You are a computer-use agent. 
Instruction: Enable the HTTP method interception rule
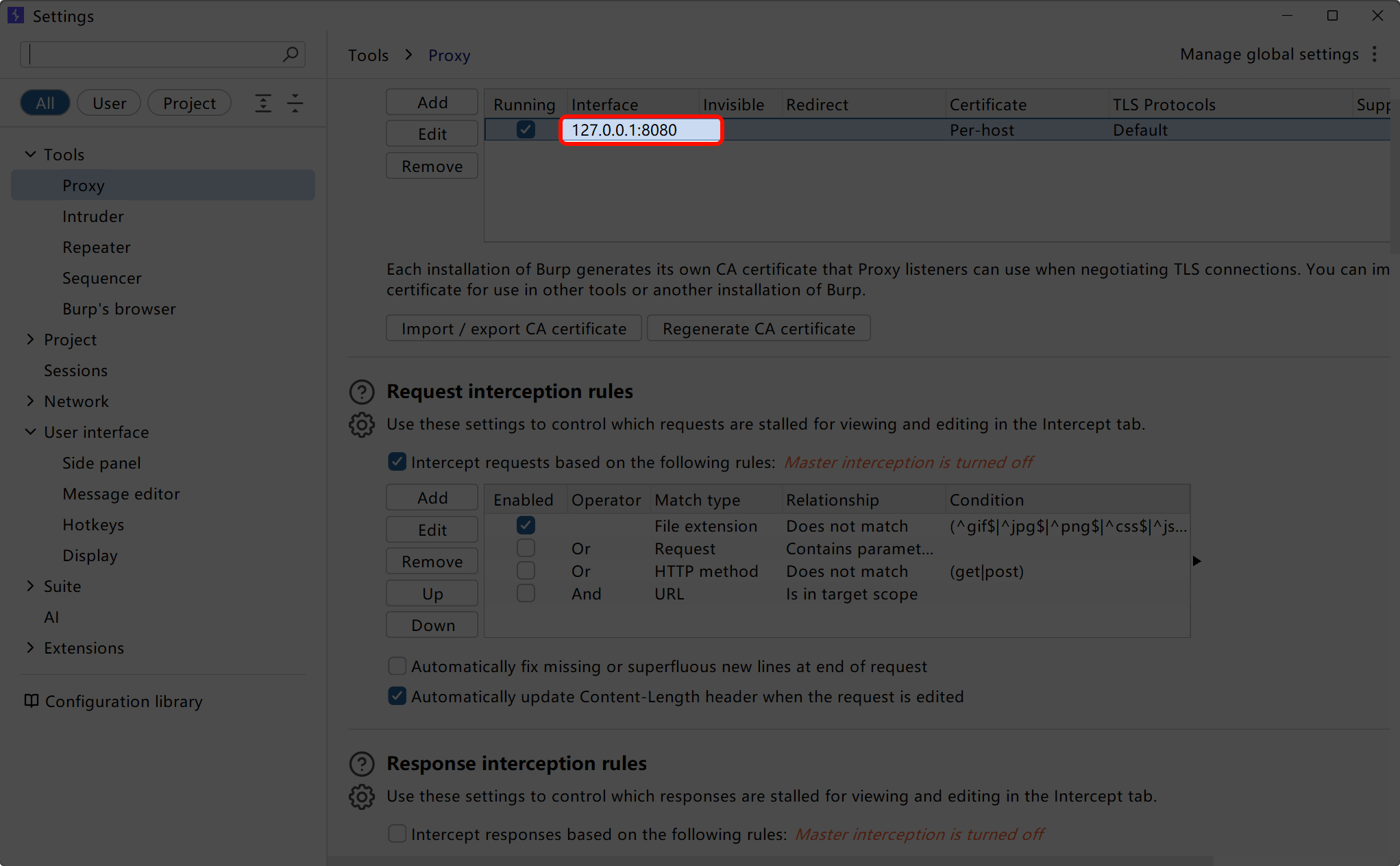click(x=526, y=571)
